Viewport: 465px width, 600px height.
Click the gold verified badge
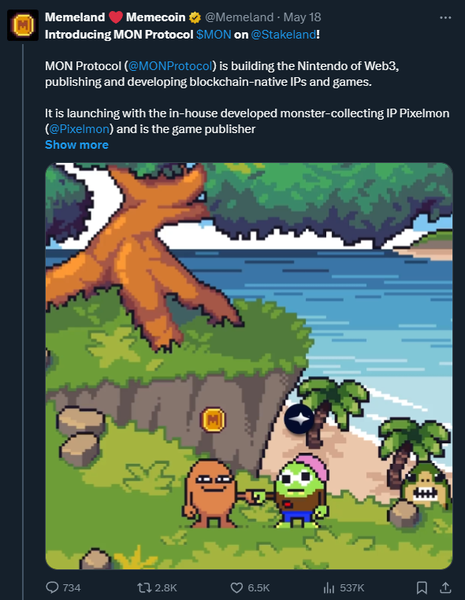195,17
